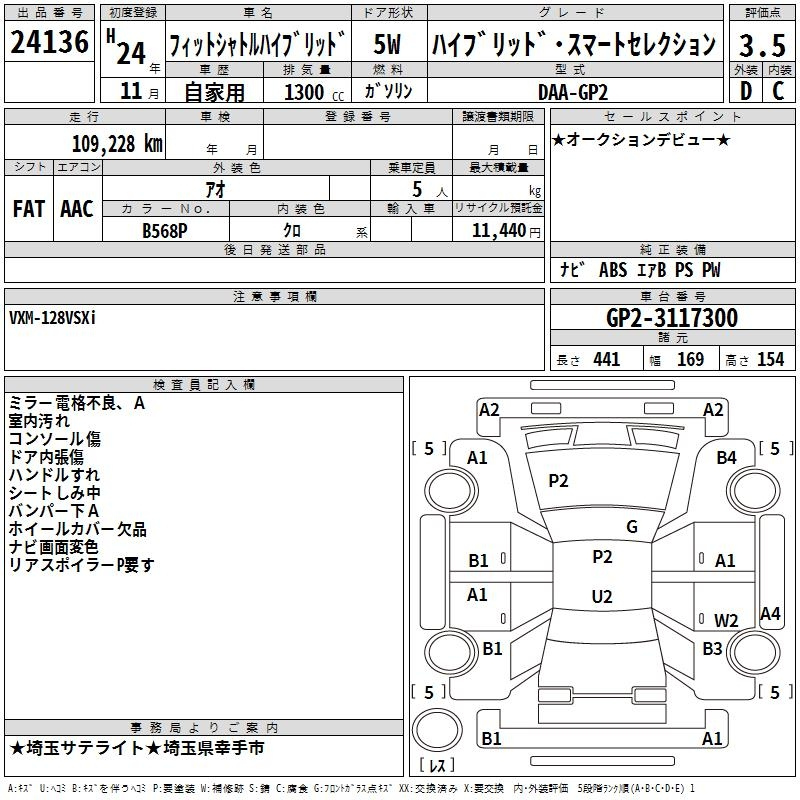Screen dimensions: 800x800
Task: Click the W2 repair mark on diagram
Action: coord(726,620)
